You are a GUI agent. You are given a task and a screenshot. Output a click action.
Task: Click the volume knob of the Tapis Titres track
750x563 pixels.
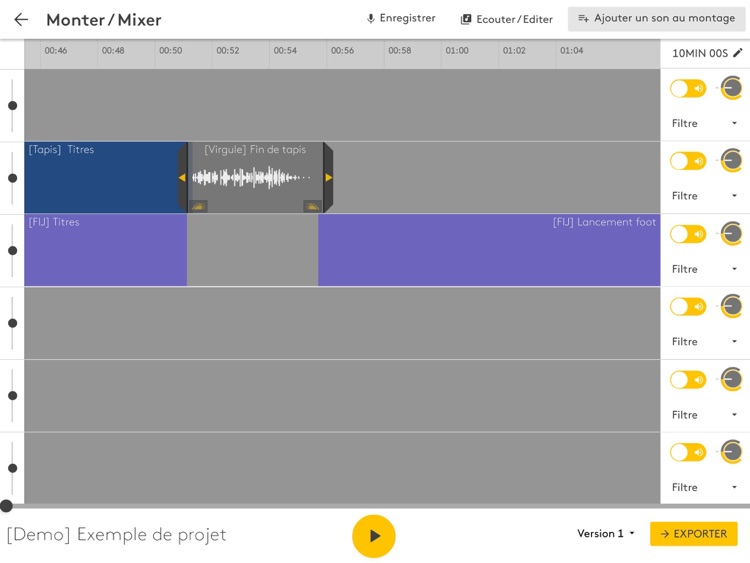tap(731, 161)
